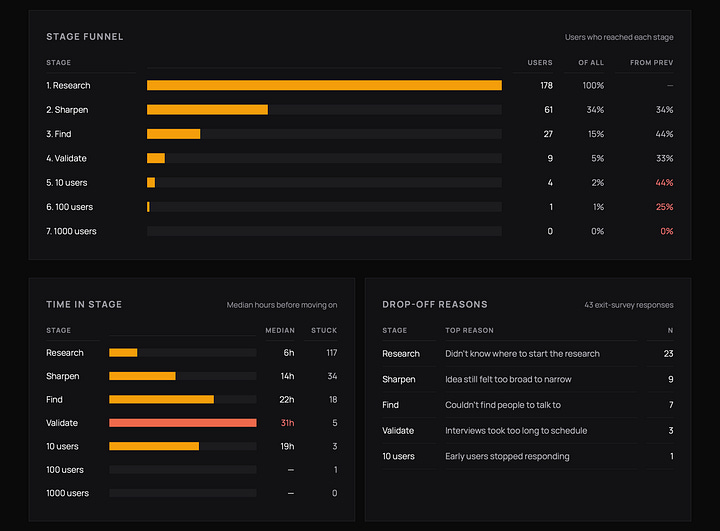This screenshot has width=720, height=531.
Task: Click '1000 users' row in Time in Stage
Action: point(191,493)
